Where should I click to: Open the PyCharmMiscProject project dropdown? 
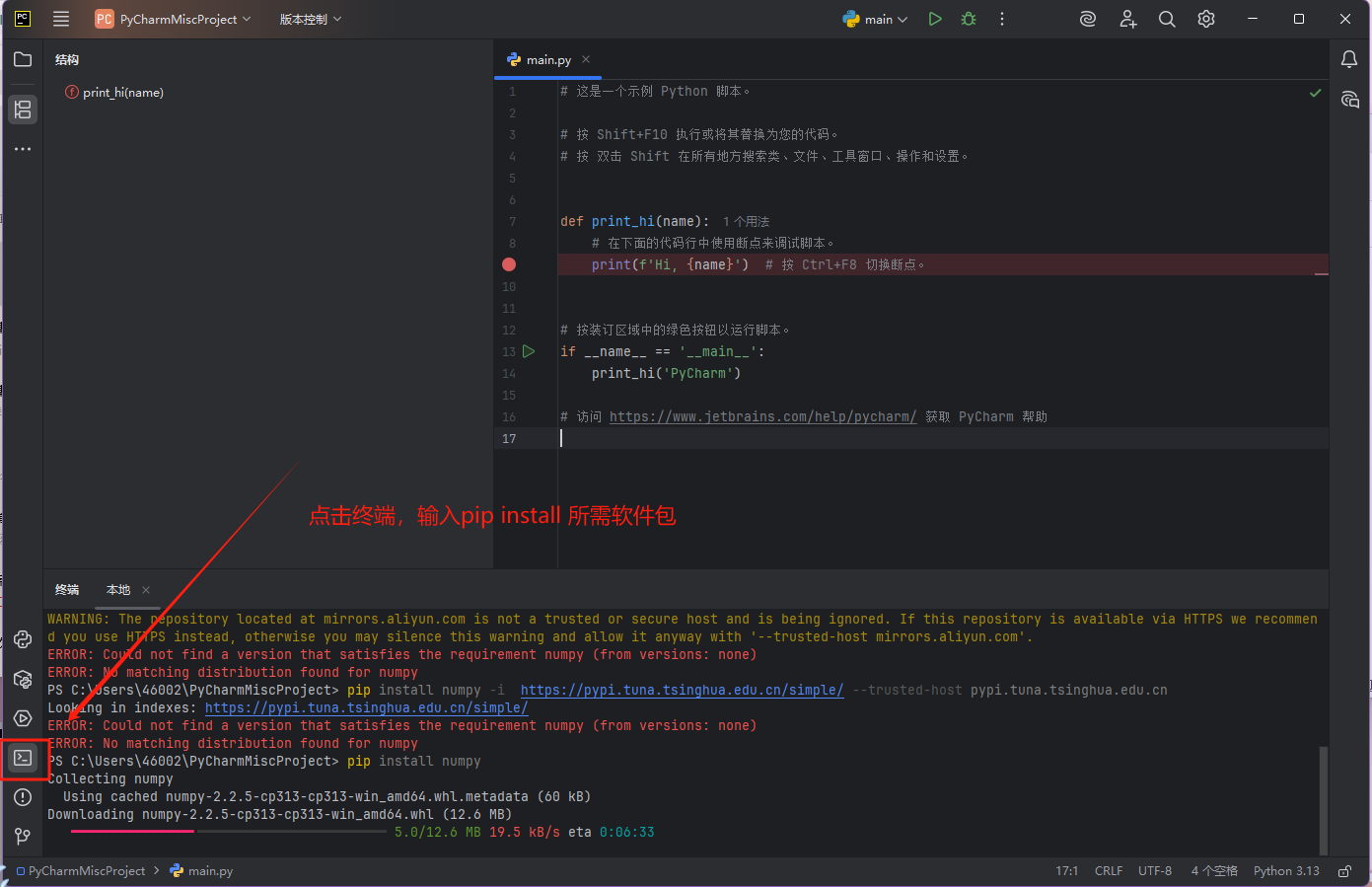point(174,18)
